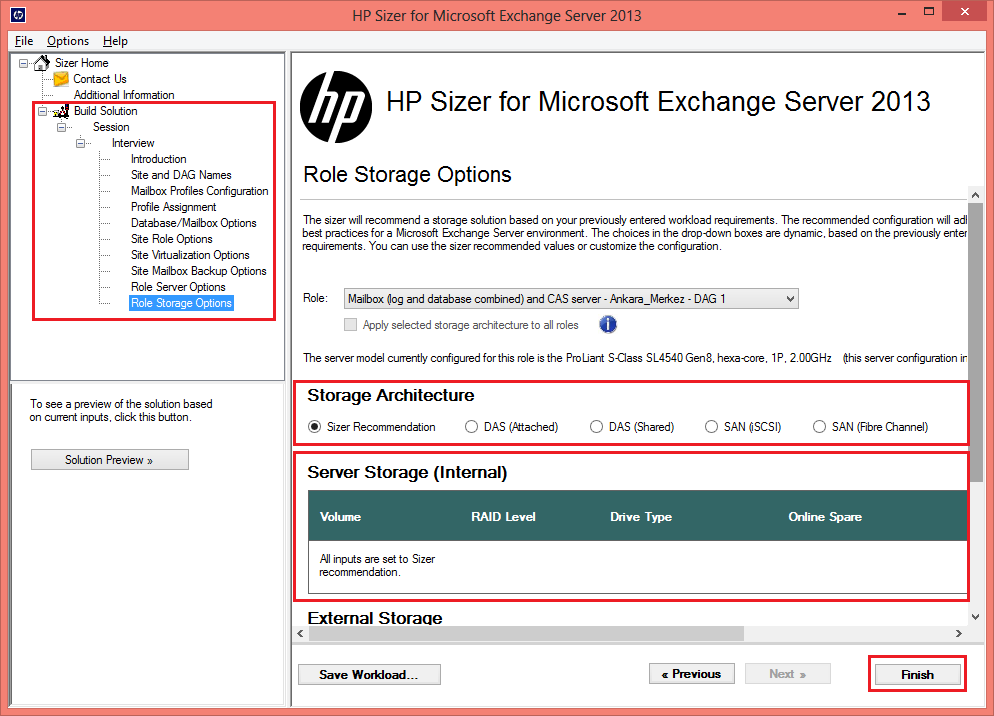Select Sizer Home in the tree
Viewport: 994px width, 716px height.
pos(82,63)
